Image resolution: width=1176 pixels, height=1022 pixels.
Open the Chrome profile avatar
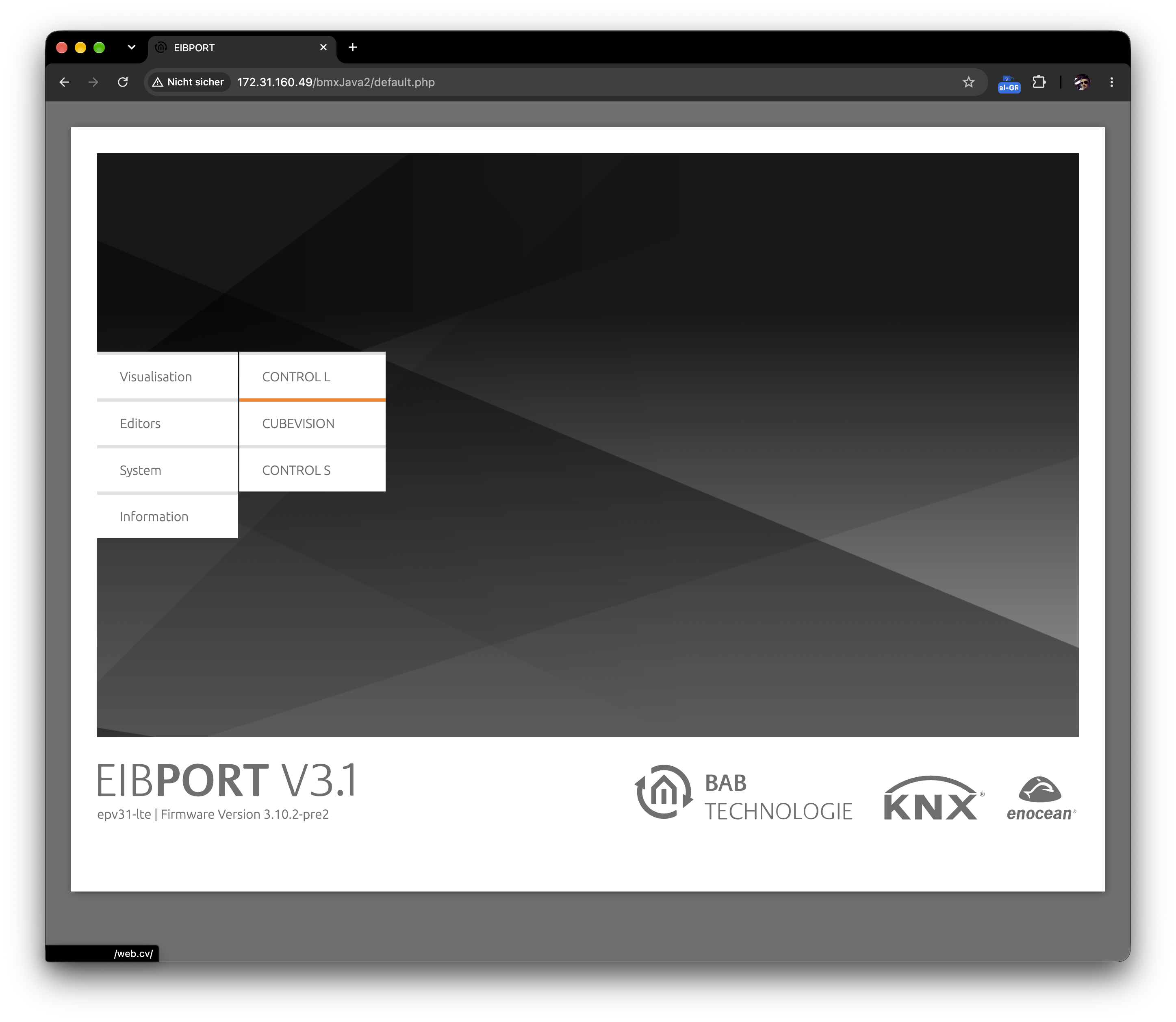pos(1081,82)
